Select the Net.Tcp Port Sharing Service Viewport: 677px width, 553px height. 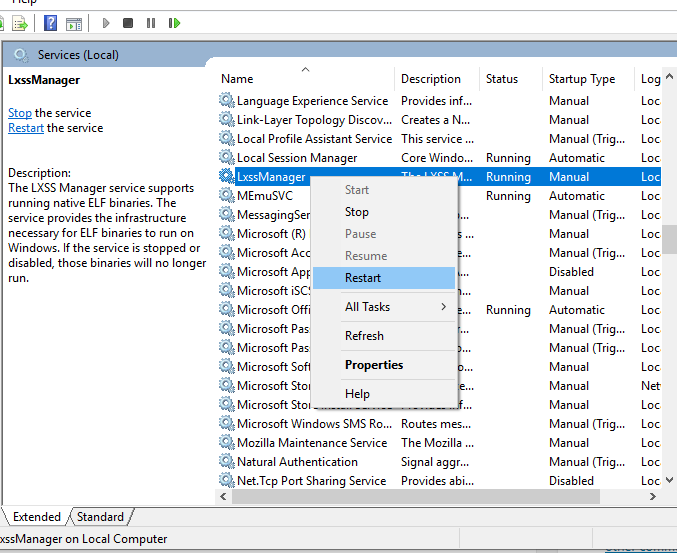(x=311, y=481)
